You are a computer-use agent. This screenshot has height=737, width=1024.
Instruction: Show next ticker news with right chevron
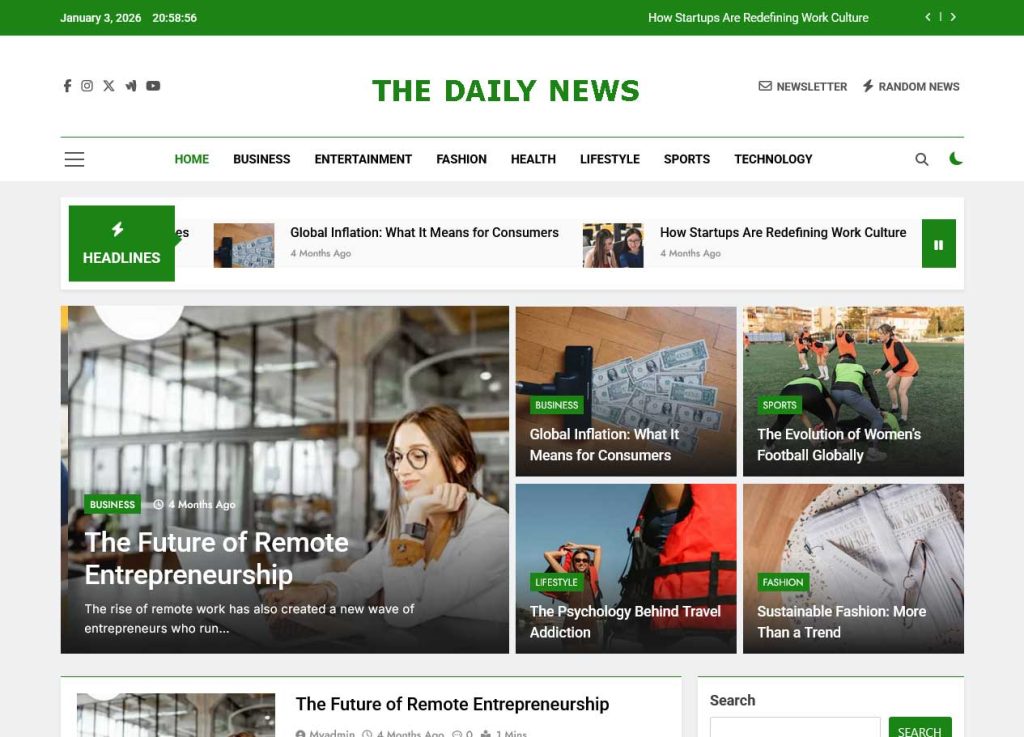coord(953,17)
